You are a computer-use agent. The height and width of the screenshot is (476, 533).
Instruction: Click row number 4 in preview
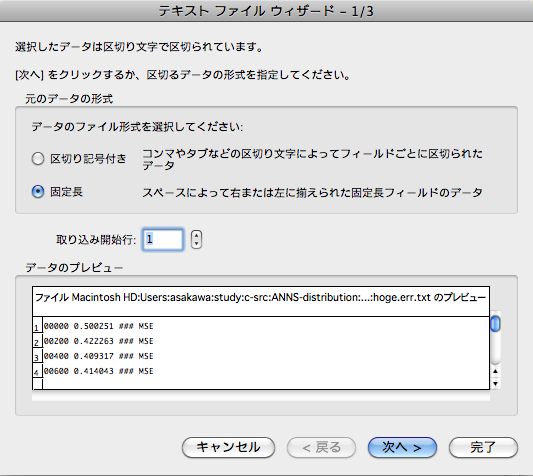point(37,371)
